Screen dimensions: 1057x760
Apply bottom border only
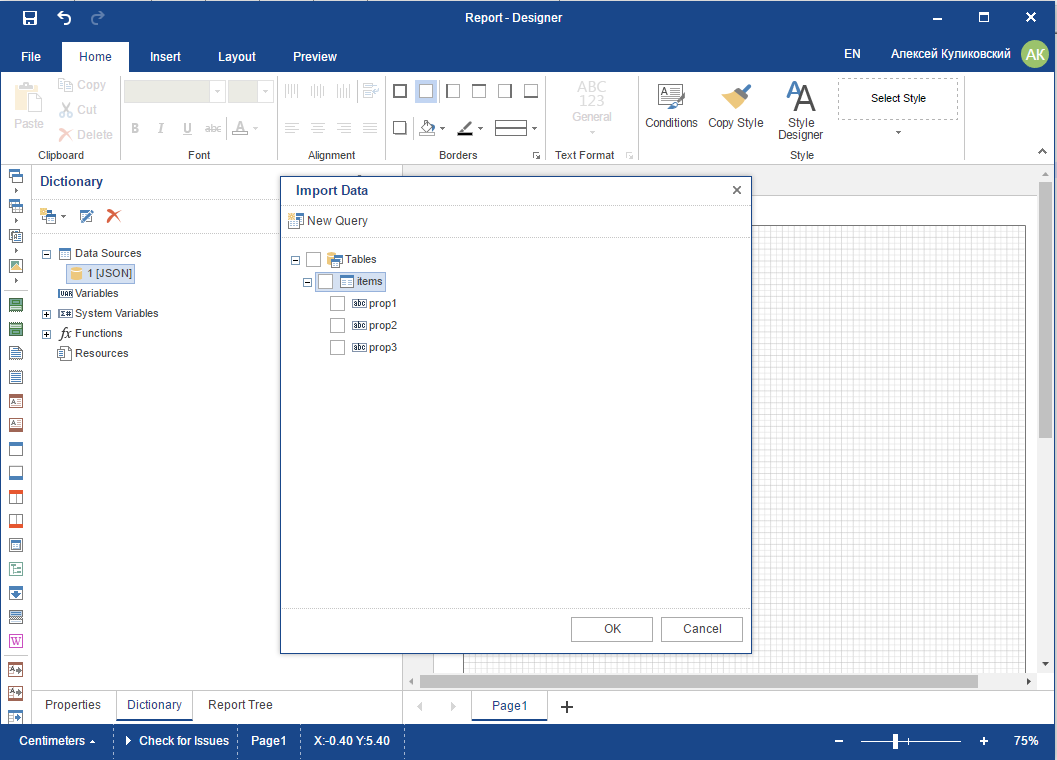point(531,91)
